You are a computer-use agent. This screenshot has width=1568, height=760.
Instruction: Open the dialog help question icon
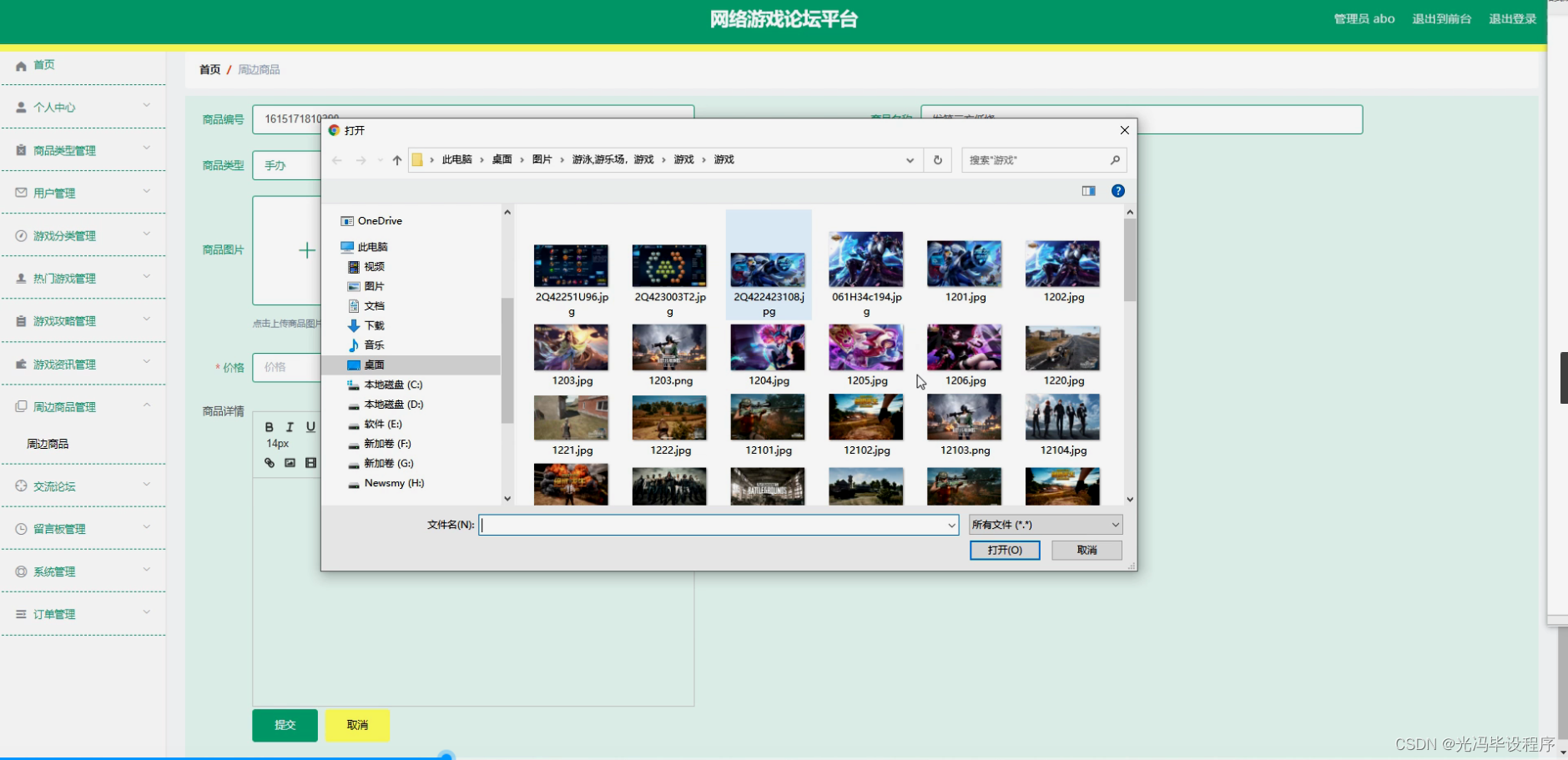pyautogui.click(x=1118, y=191)
